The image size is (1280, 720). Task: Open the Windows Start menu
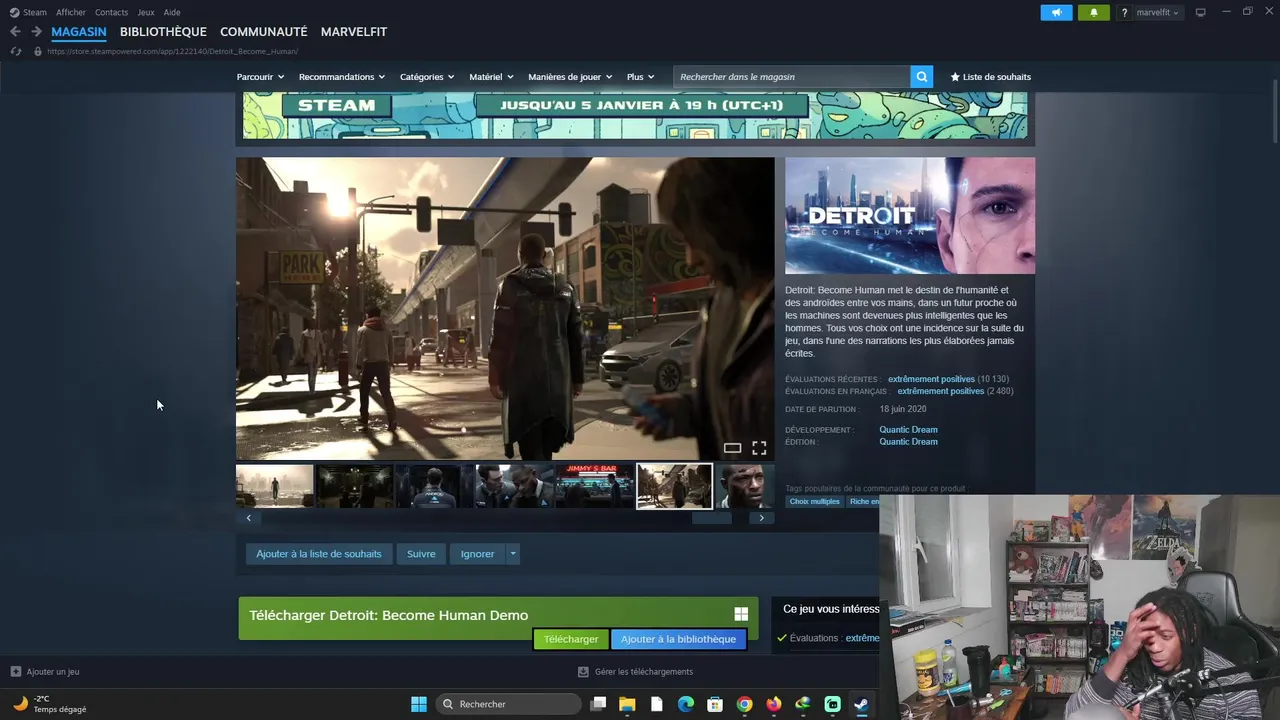pos(419,704)
